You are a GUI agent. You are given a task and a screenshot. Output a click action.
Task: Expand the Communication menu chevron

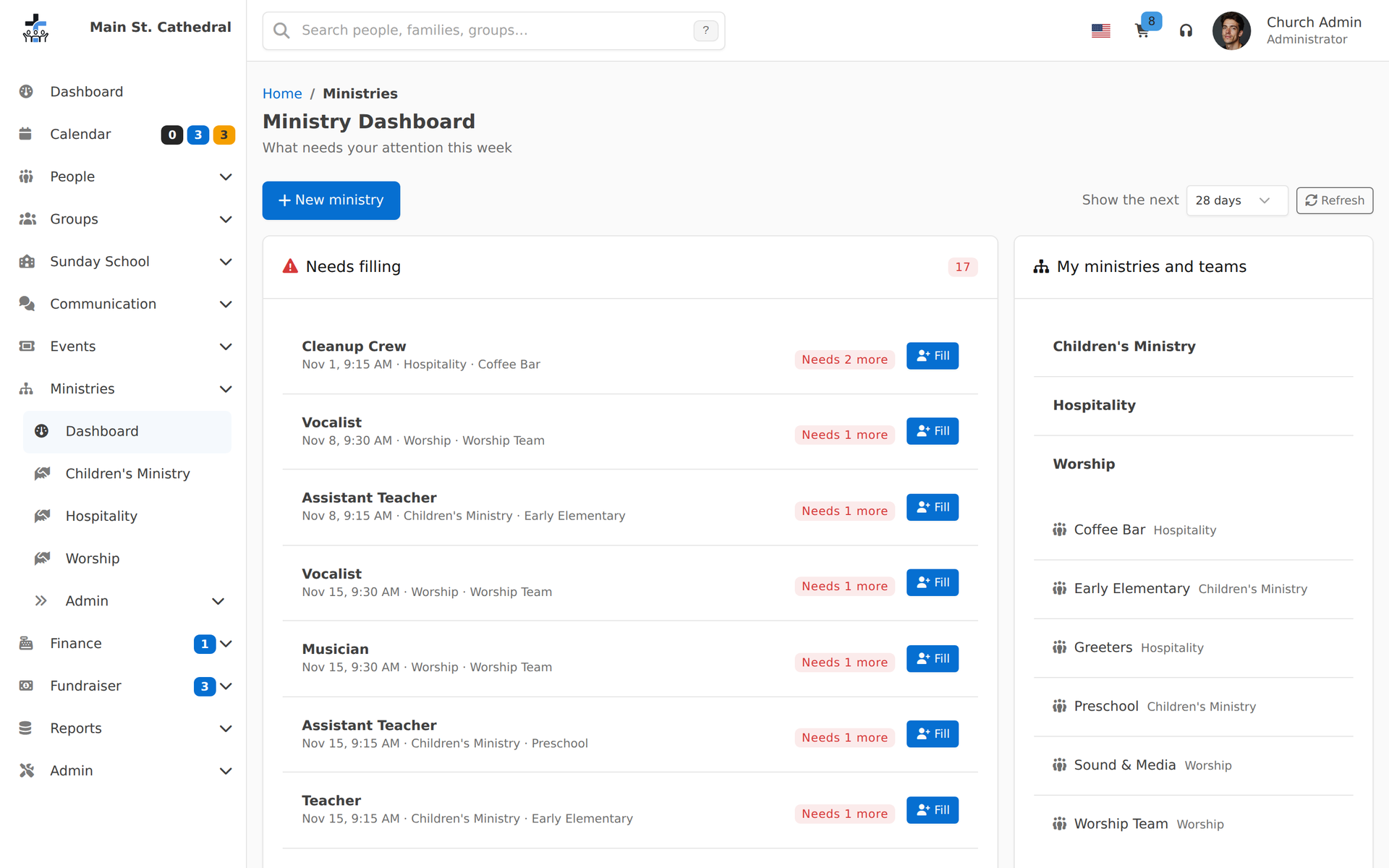click(x=226, y=305)
